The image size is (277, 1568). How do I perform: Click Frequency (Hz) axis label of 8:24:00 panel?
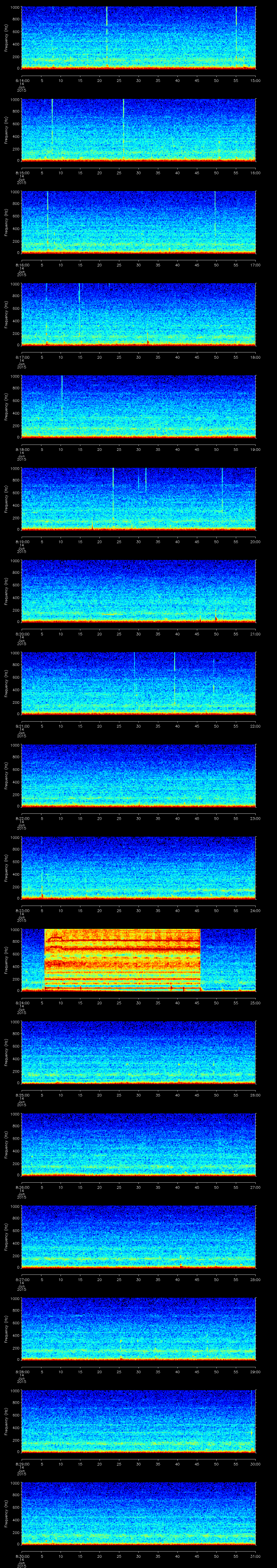pyautogui.click(x=6, y=960)
